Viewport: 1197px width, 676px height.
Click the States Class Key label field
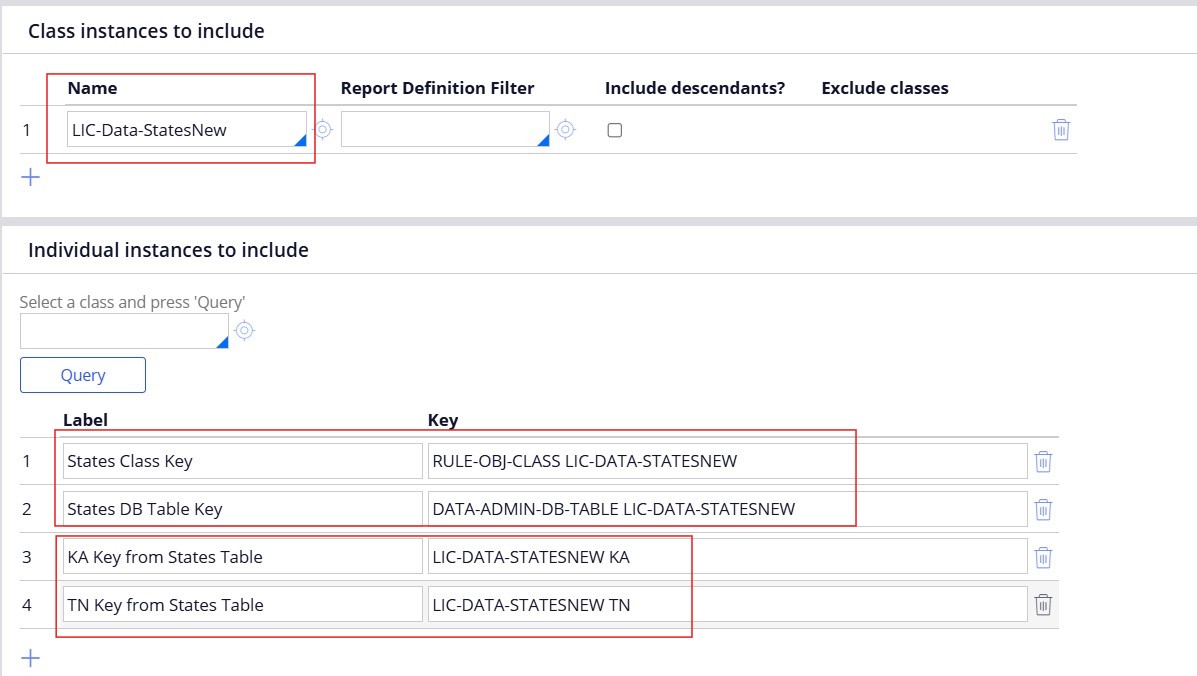242,461
